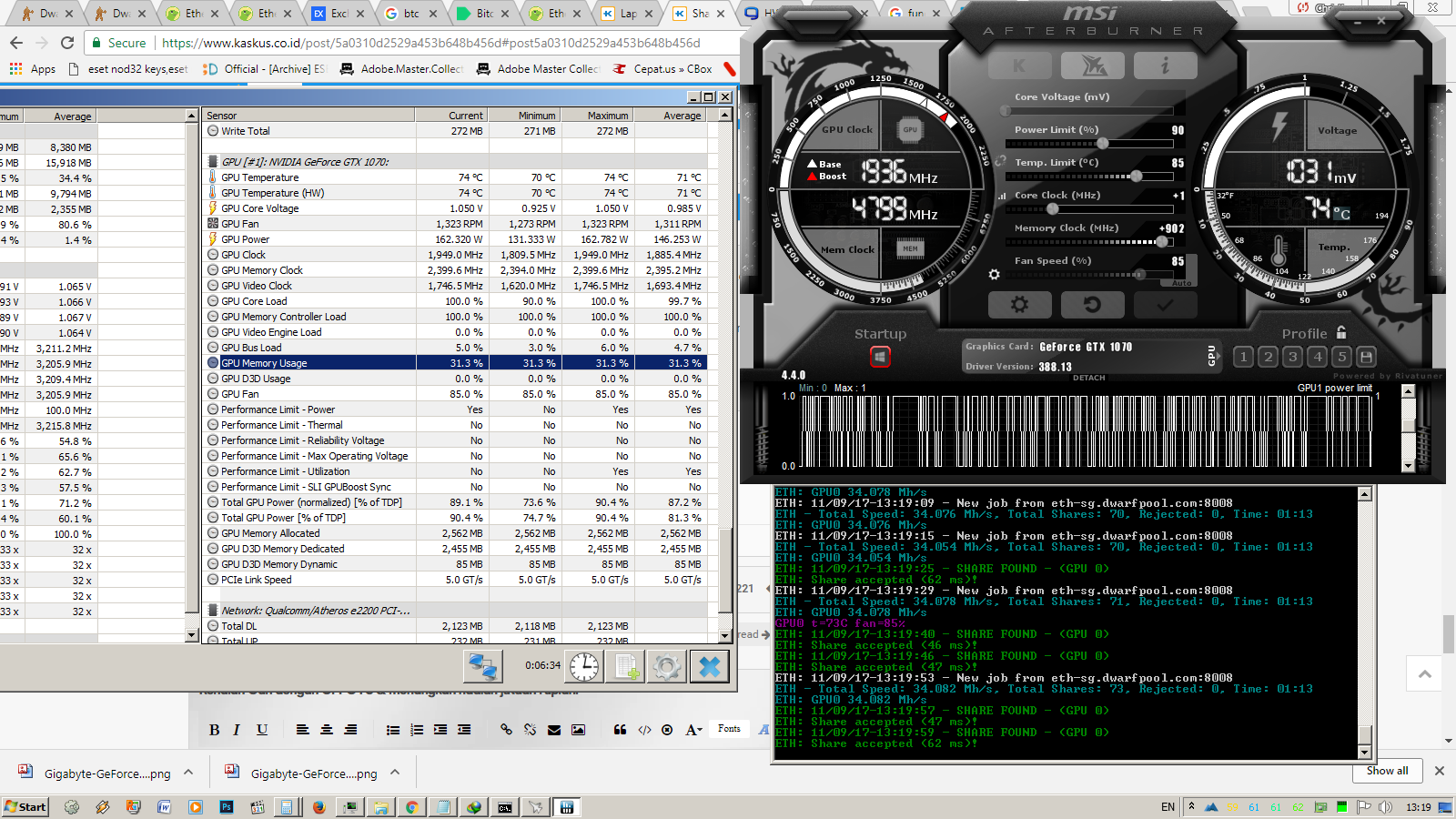Insert a hyperlink in the post editor
The width and height of the screenshot is (1456, 819).
click(507, 730)
